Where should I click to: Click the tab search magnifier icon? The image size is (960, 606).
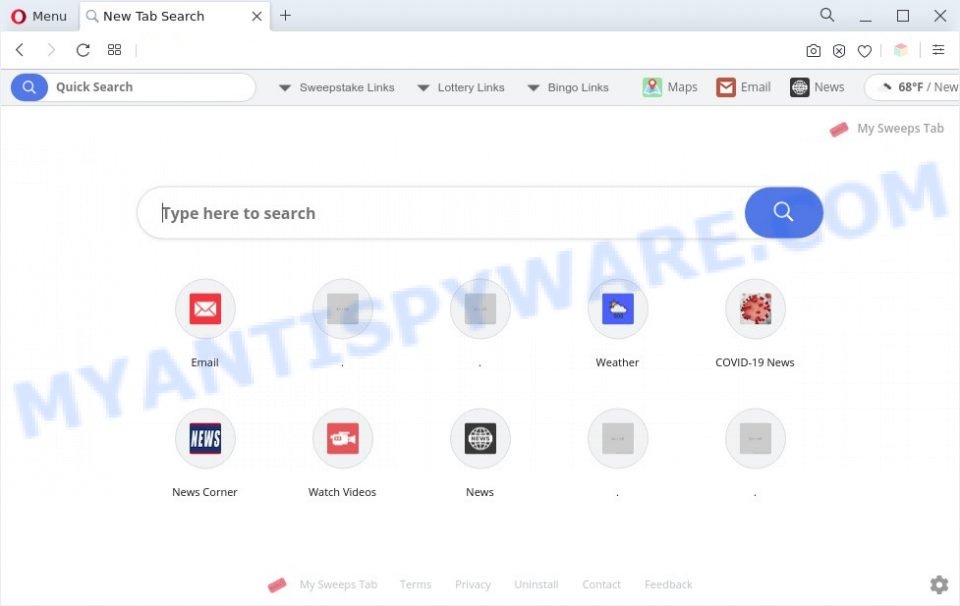click(x=827, y=15)
